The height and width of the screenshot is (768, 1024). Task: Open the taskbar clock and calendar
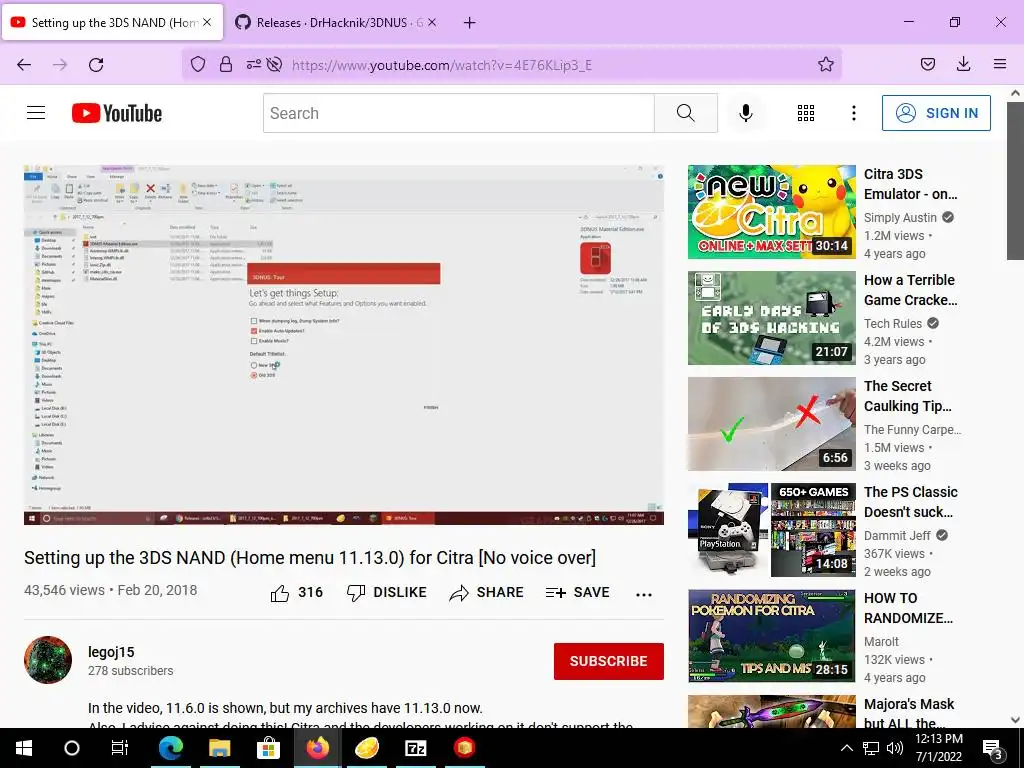938,748
